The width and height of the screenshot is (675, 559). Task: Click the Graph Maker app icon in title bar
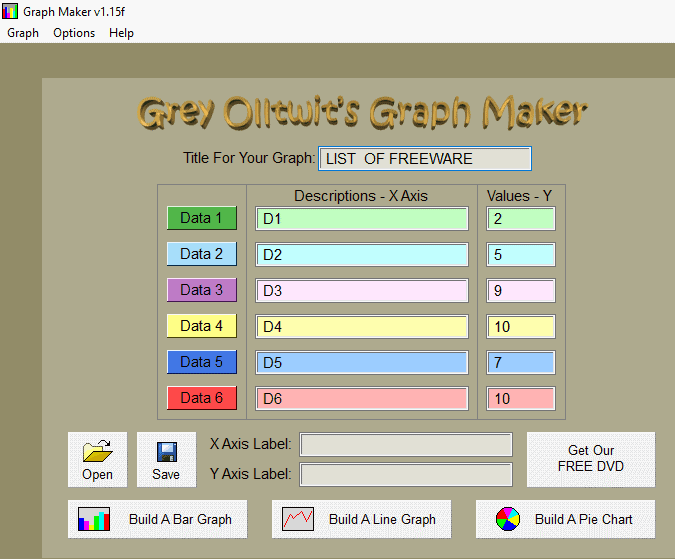[x=10, y=11]
